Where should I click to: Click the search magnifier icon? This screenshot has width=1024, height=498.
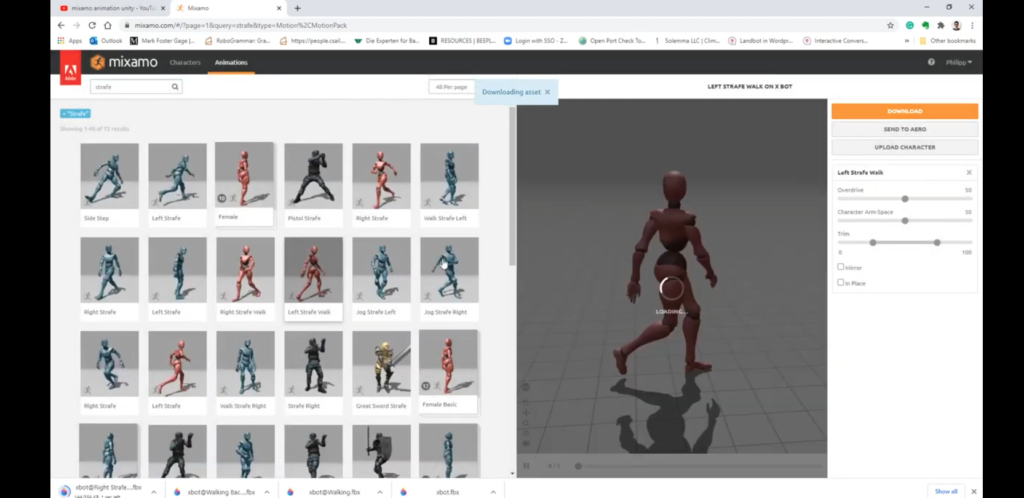point(176,87)
